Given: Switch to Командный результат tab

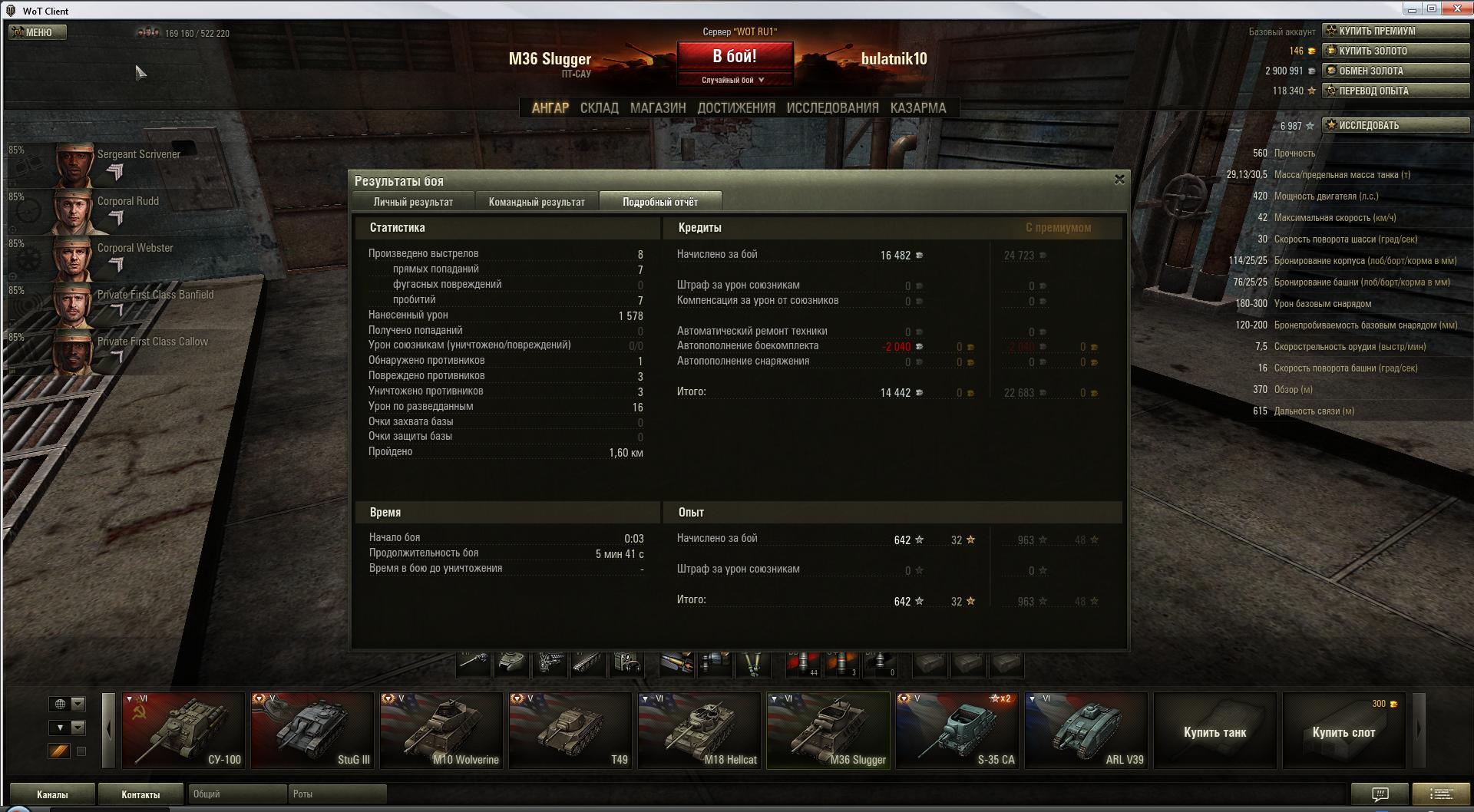Looking at the screenshot, I should tap(537, 202).
